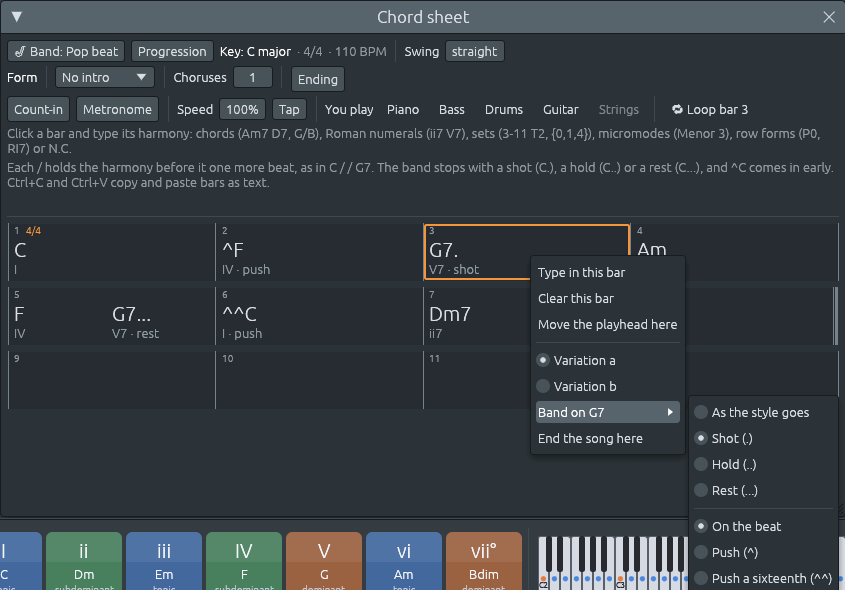The image size is (845, 590).
Task: Click the I C tonic chord pad
Action: tap(20, 561)
